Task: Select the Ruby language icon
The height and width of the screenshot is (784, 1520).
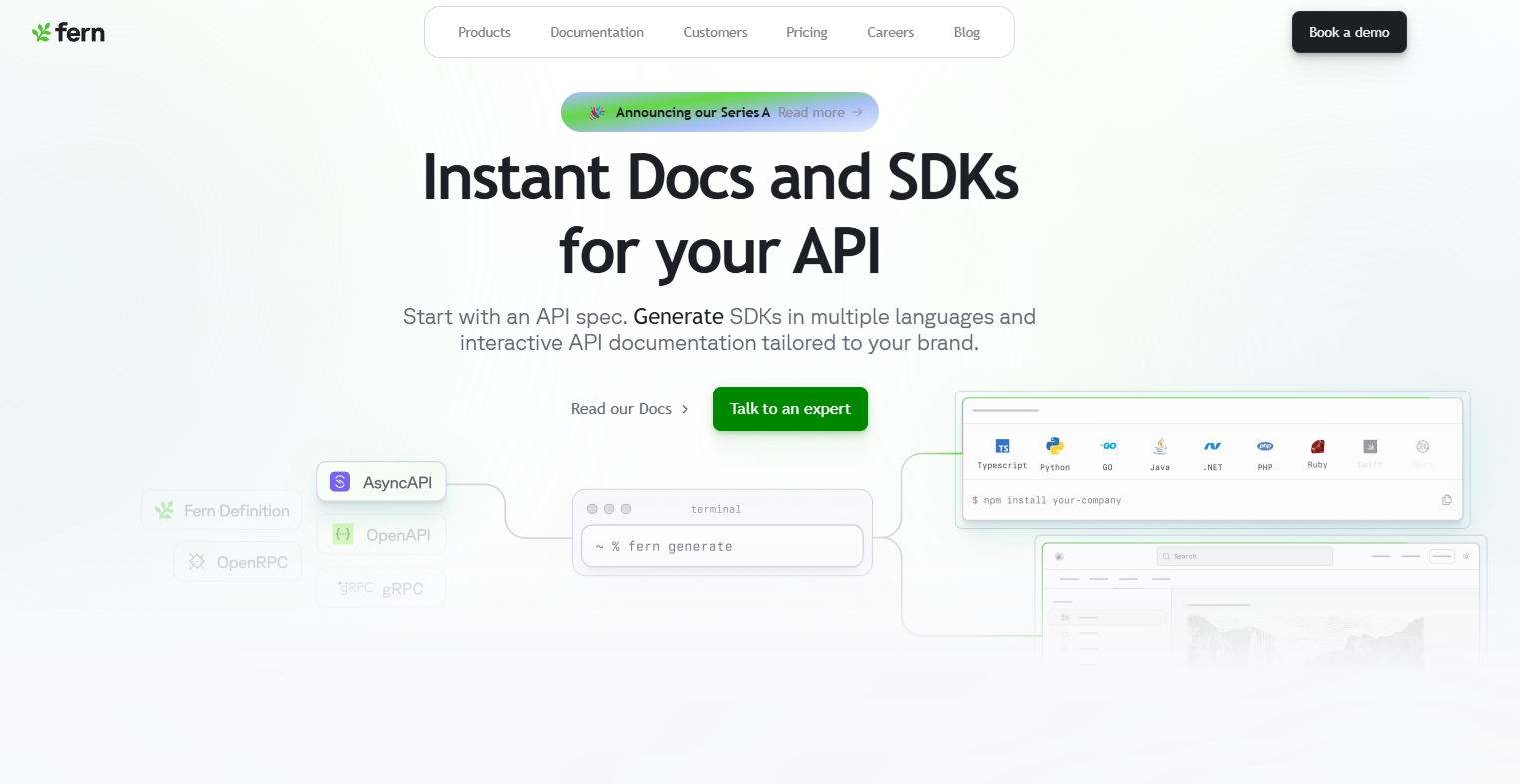Action: tap(1318, 446)
